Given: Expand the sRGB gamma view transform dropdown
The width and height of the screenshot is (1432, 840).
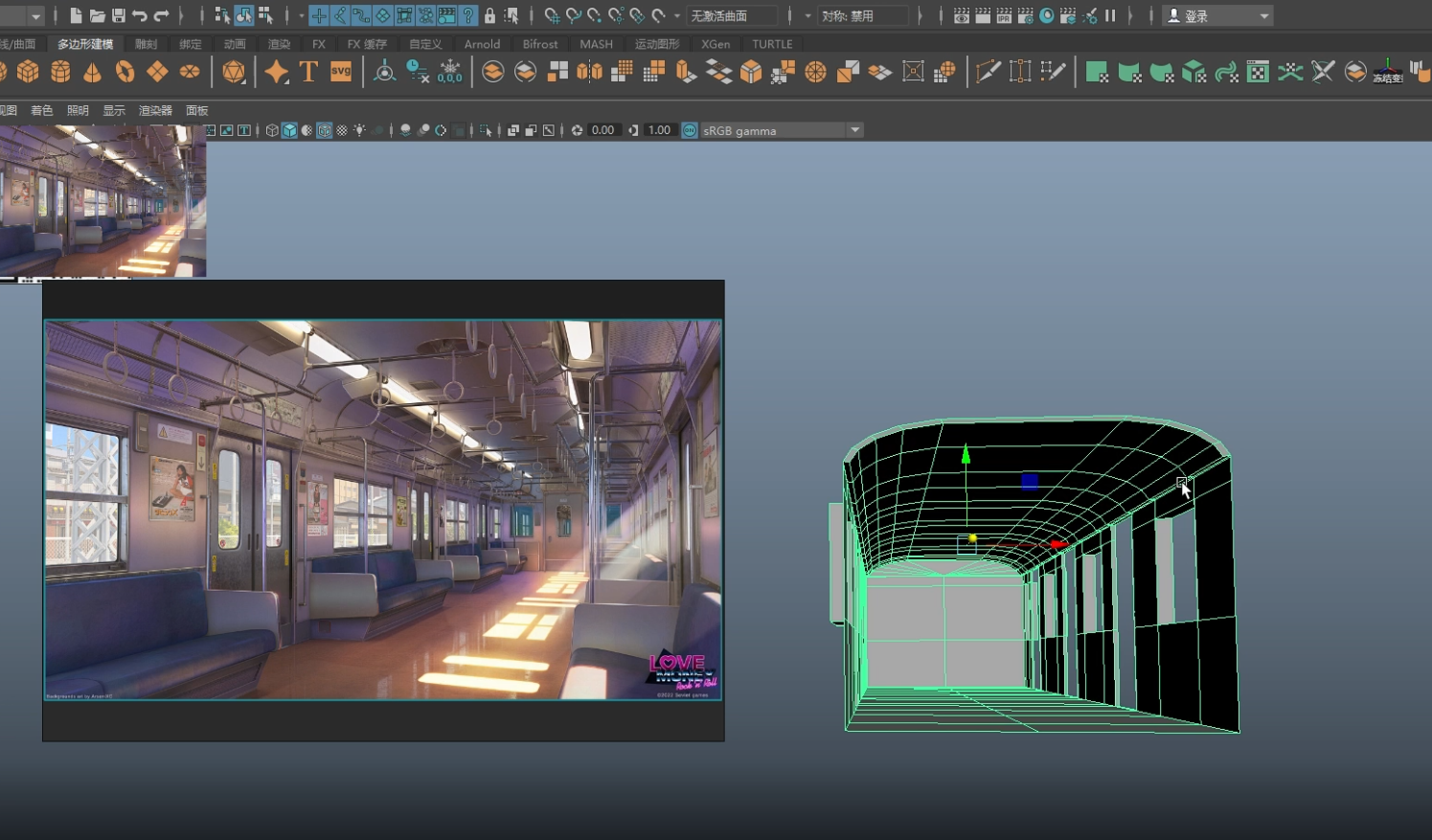Looking at the screenshot, I should tap(855, 130).
